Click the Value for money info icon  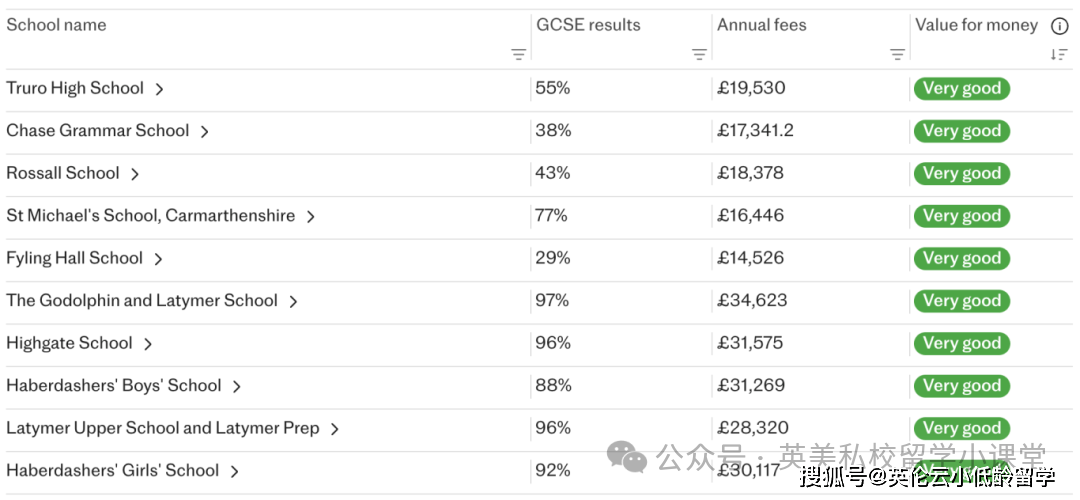pos(1059,26)
